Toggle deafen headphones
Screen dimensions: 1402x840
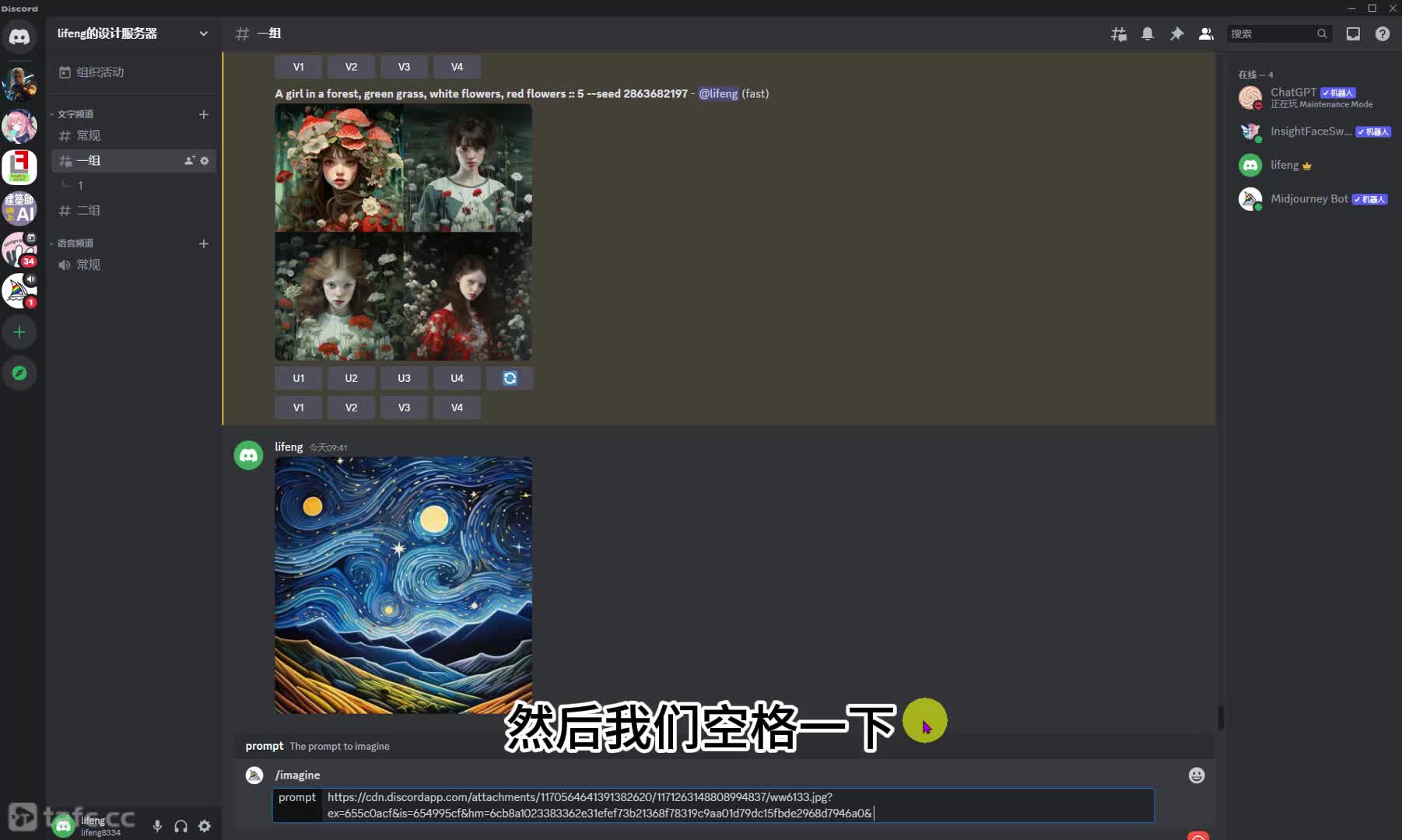coord(181,826)
